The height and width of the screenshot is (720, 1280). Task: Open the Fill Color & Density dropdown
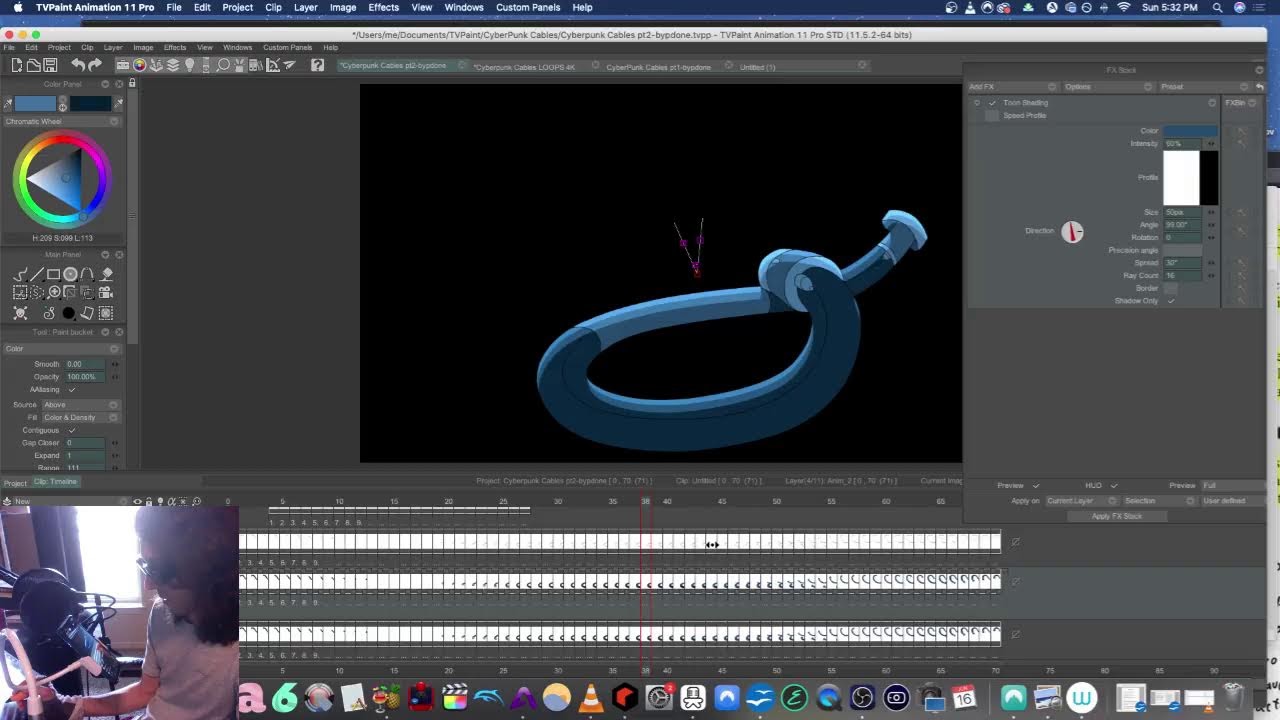[x=80, y=417]
